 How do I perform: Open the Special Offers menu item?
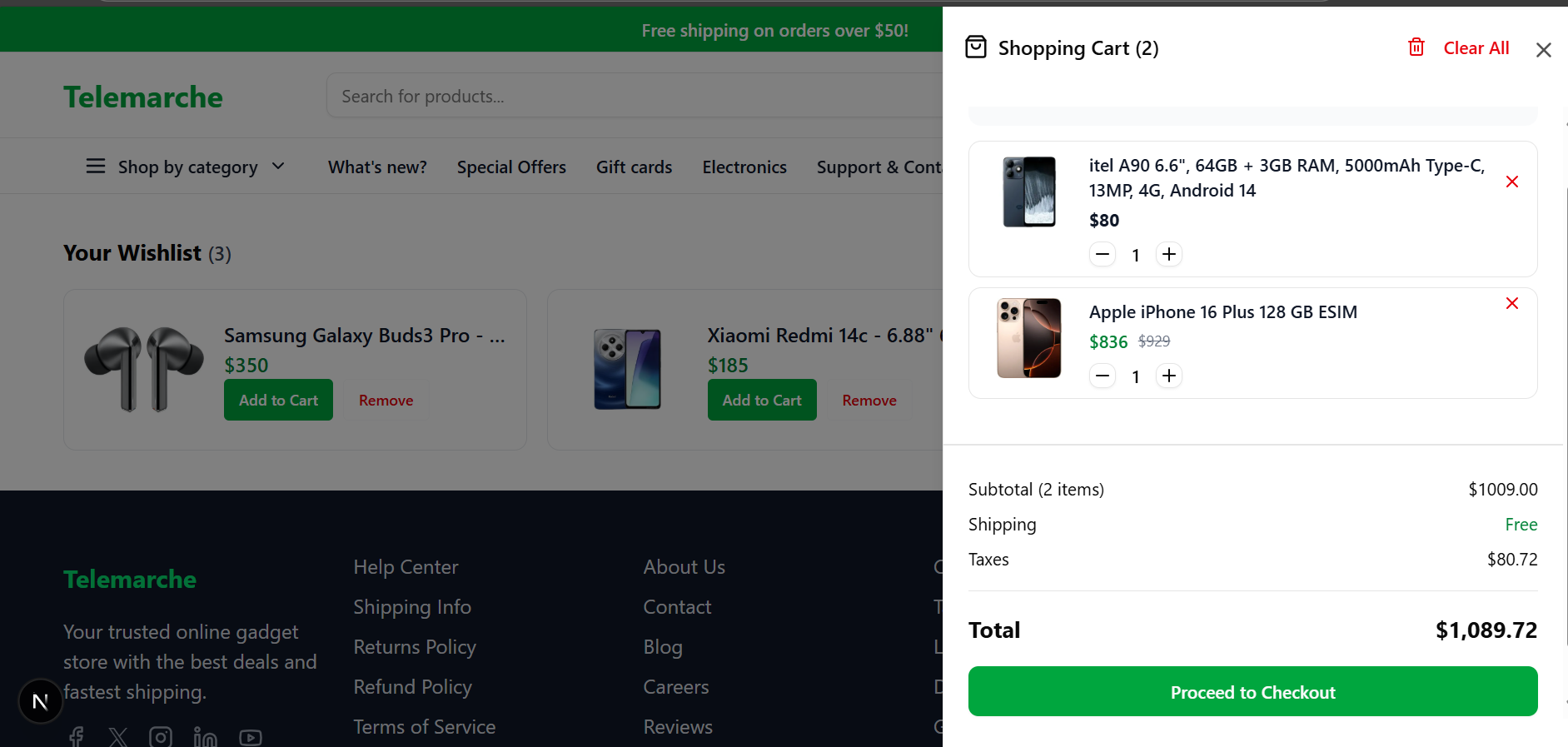[511, 167]
